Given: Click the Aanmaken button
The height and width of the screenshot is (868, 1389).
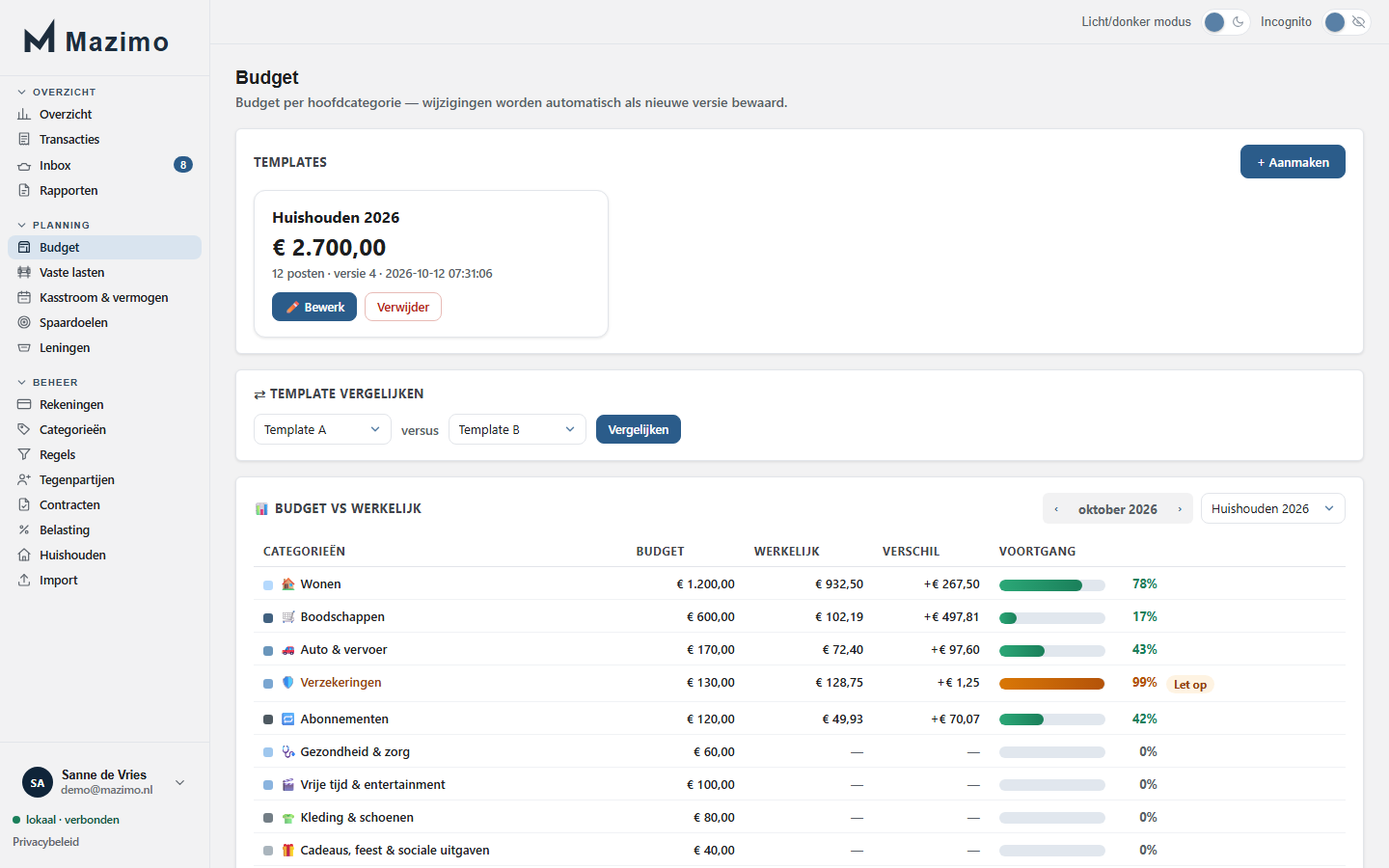Looking at the screenshot, I should coord(1293,162).
